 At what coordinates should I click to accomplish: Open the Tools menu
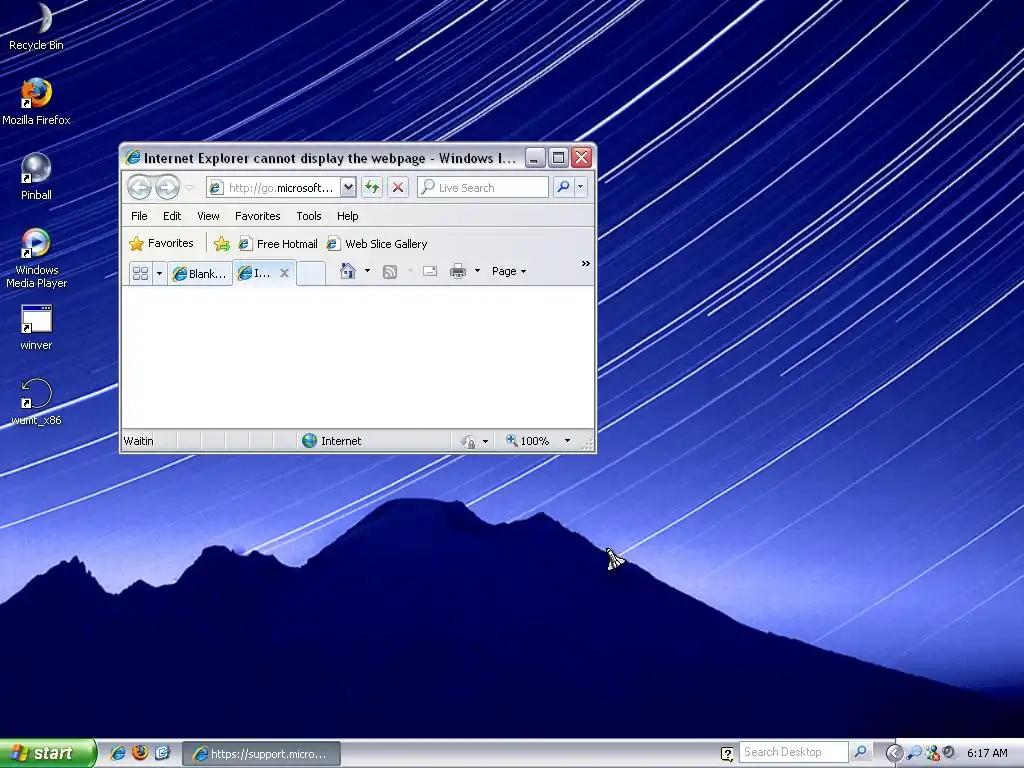click(x=308, y=216)
